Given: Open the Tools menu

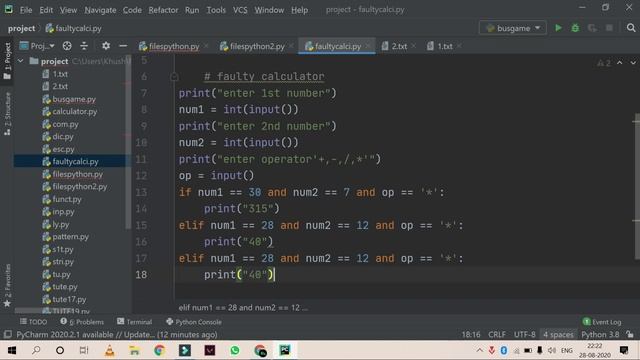Looking at the screenshot, I should 216,10.
